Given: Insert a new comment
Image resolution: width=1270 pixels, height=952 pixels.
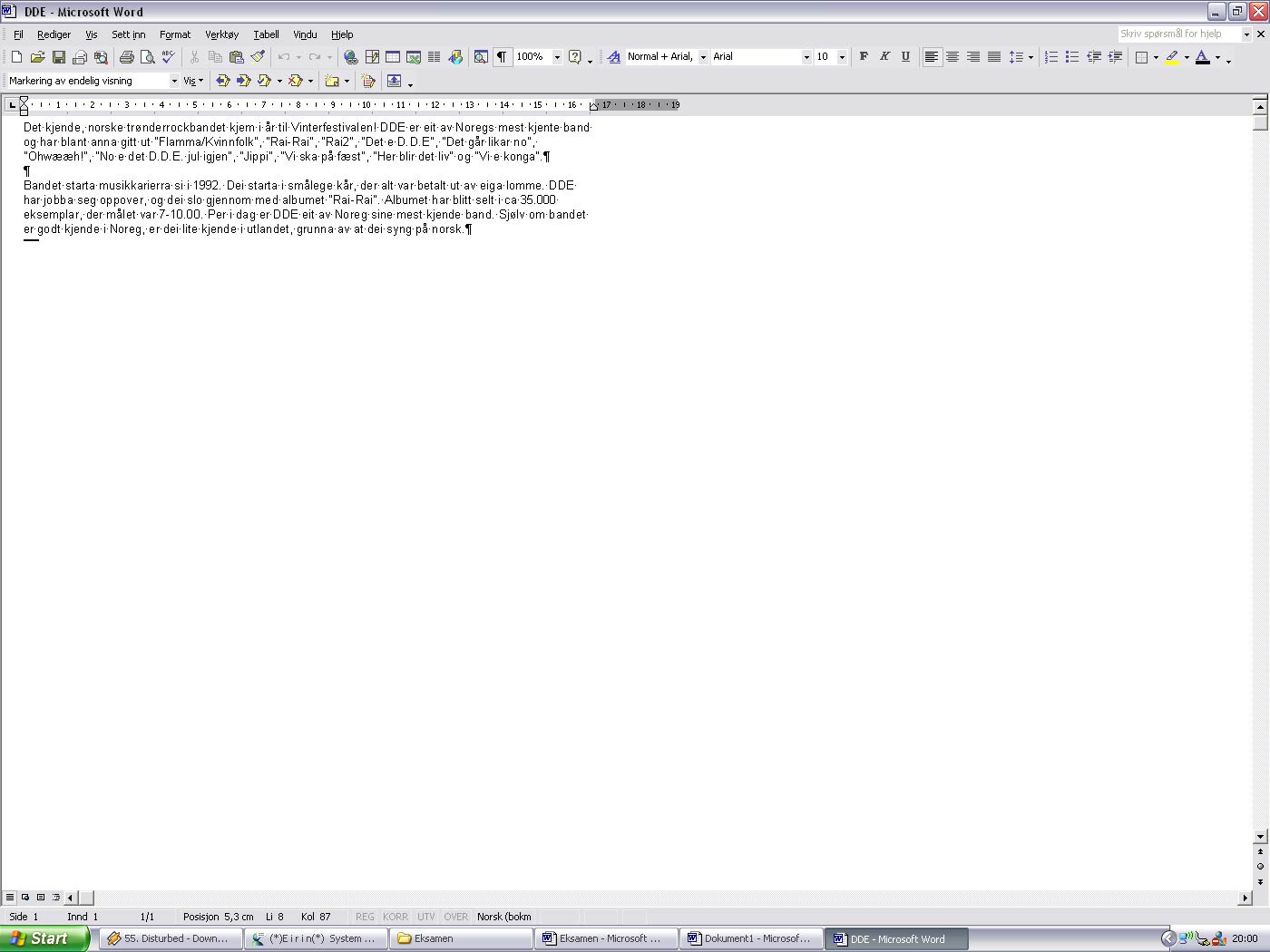Looking at the screenshot, I should coord(332,81).
